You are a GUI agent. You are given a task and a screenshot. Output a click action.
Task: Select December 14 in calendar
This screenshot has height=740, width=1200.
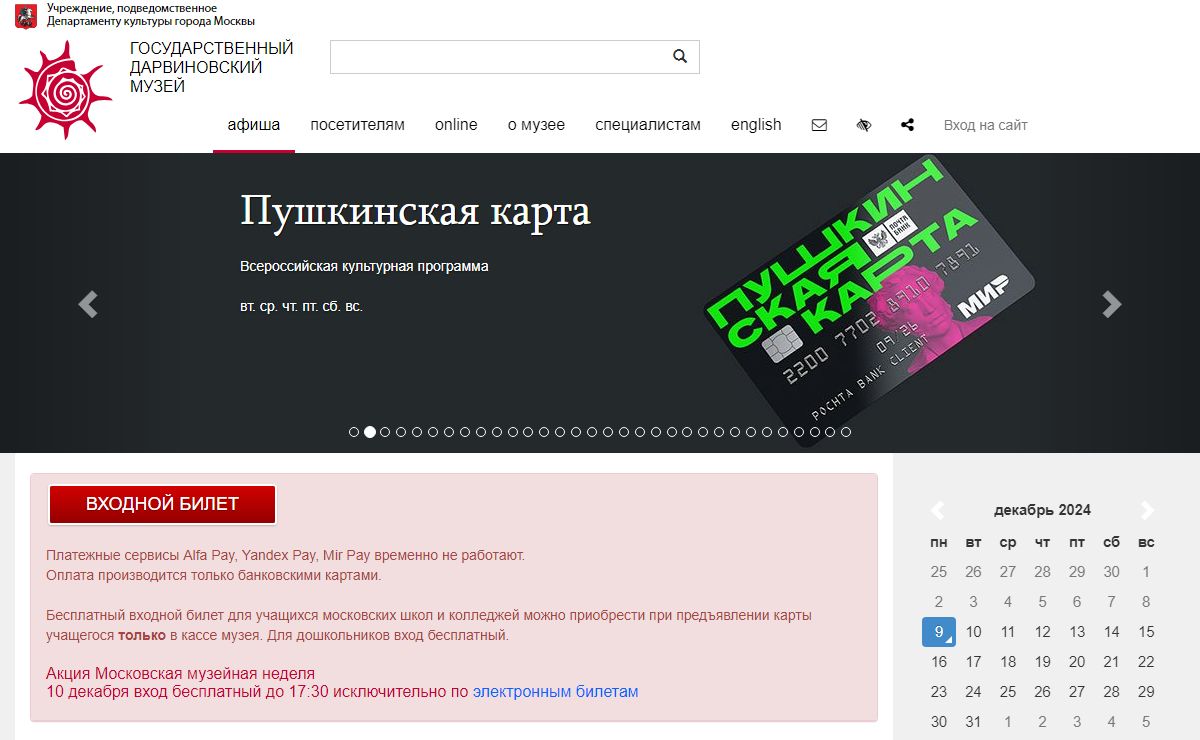click(1112, 632)
